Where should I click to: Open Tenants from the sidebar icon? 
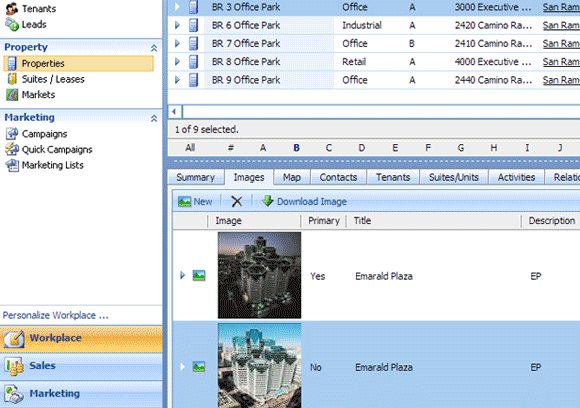[12, 8]
